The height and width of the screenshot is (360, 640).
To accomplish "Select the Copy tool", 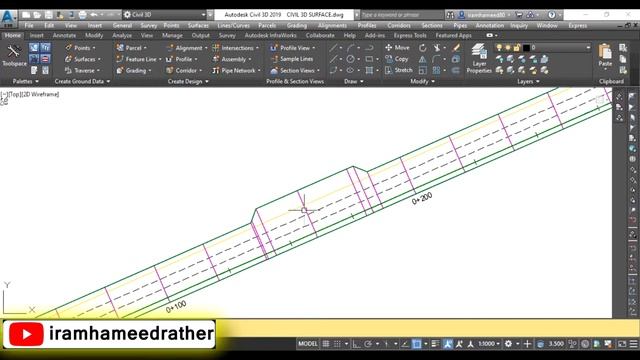I will tap(396, 59).
